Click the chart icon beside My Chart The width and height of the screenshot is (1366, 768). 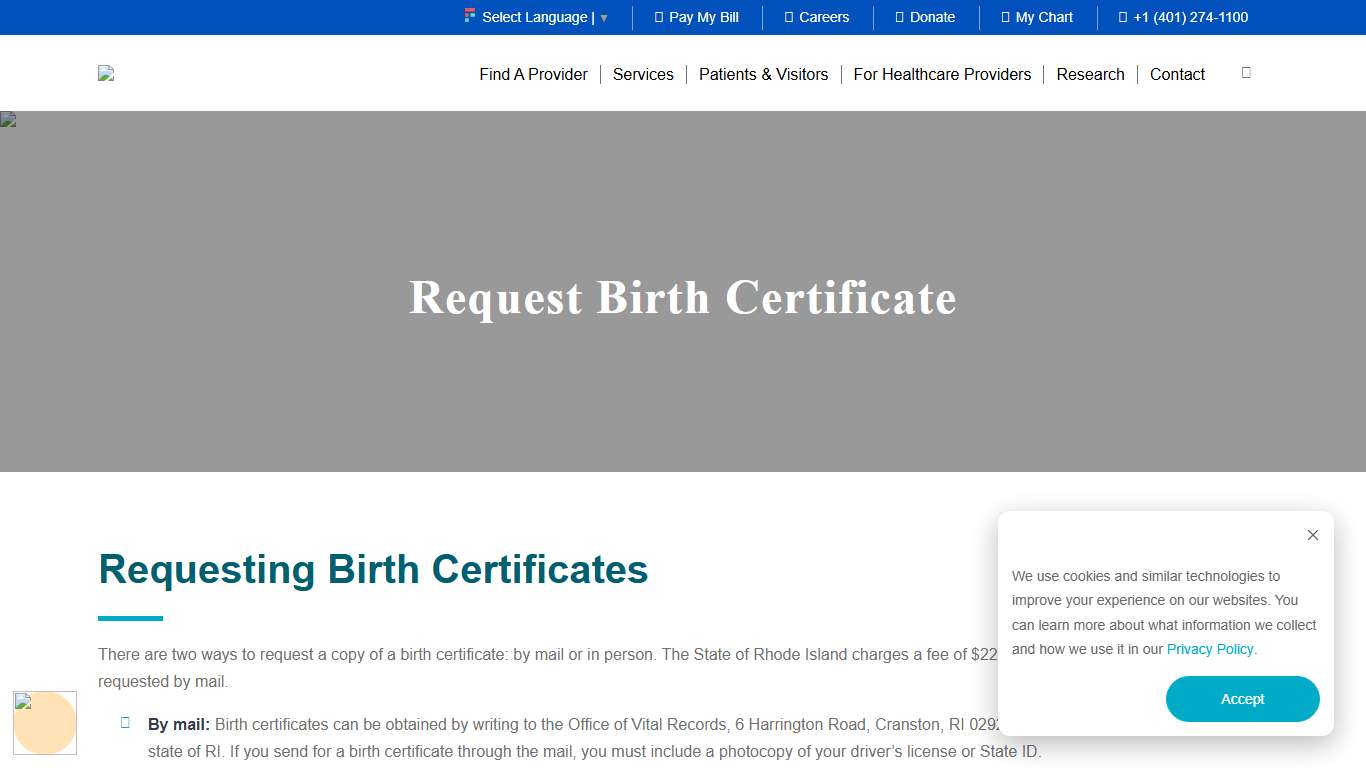pos(1005,17)
